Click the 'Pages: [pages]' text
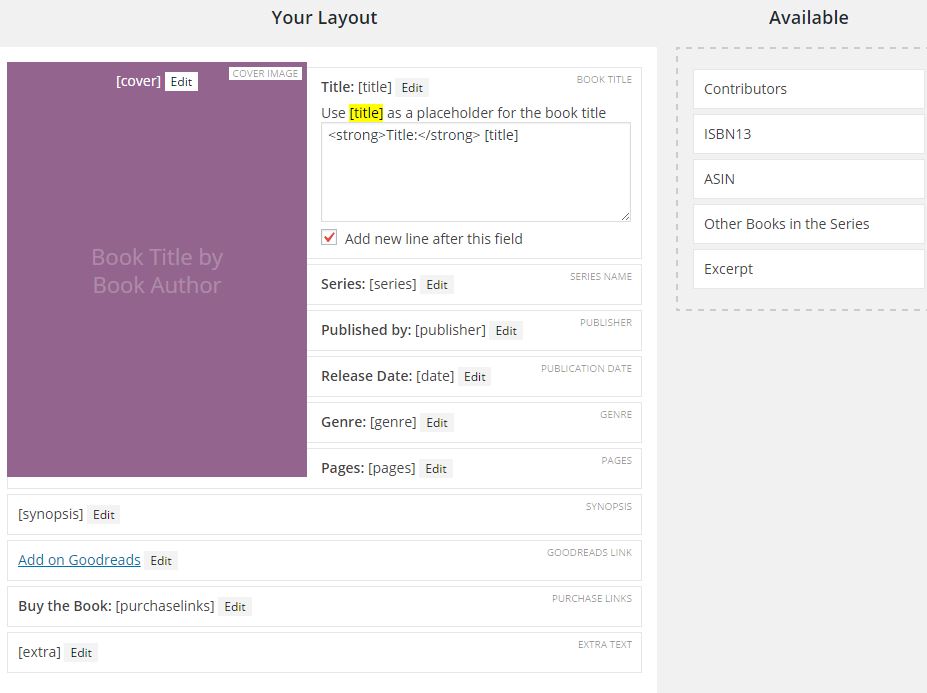 pos(368,468)
